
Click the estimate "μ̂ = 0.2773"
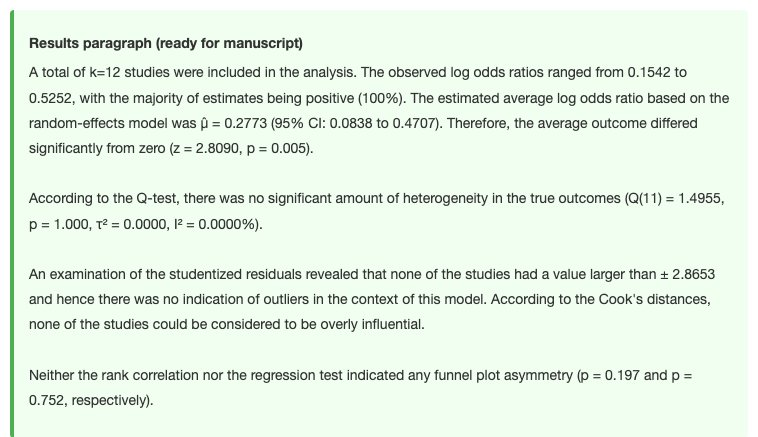pos(233,123)
